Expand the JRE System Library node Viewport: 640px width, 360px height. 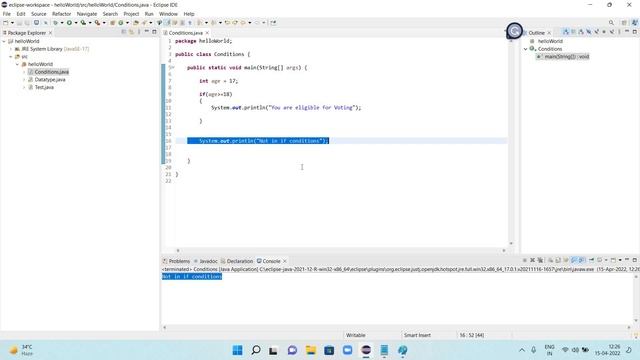tap(11, 49)
